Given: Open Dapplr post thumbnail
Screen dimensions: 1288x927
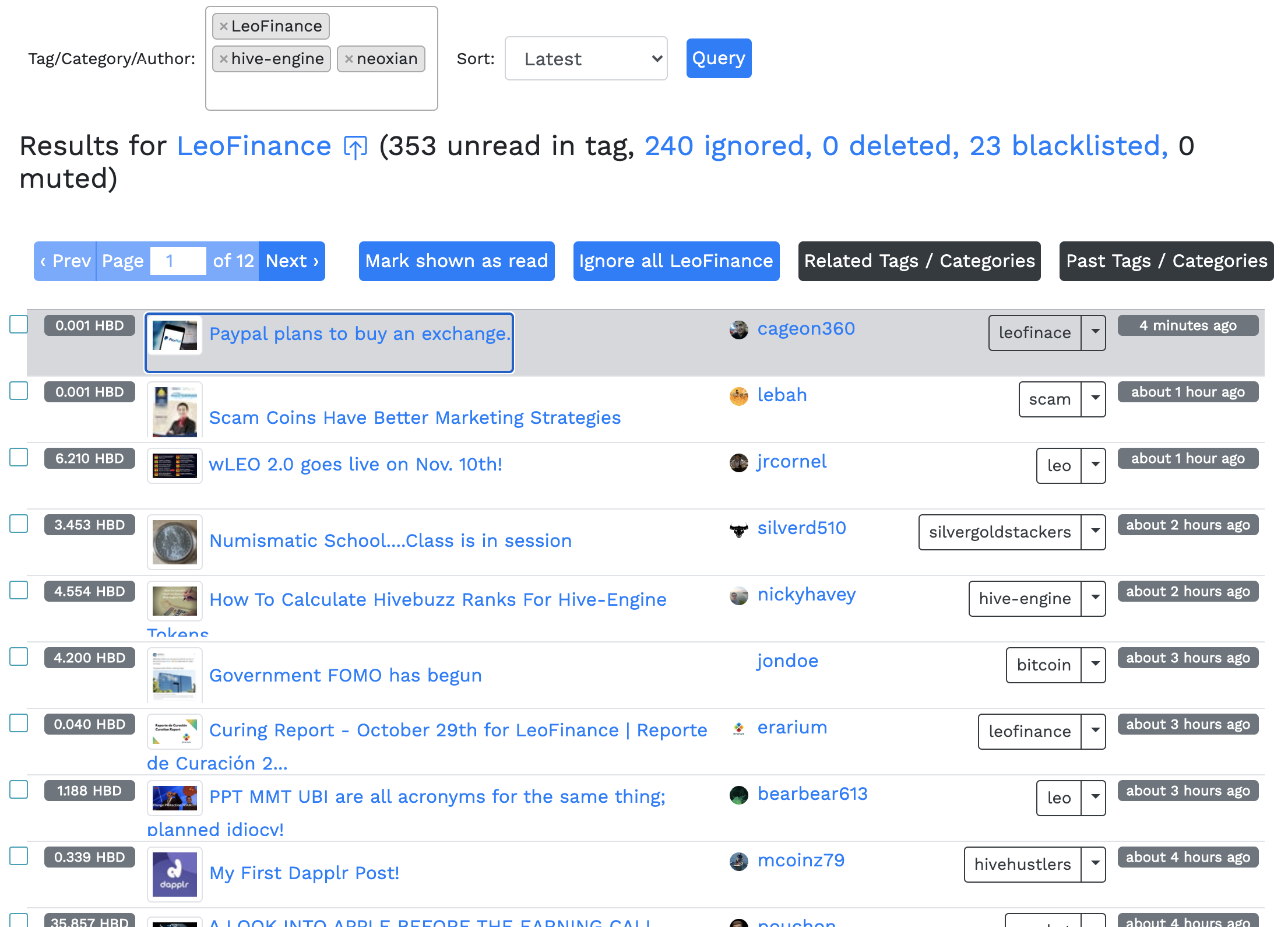Looking at the screenshot, I should pyautogui.click(x=175, y=875).
